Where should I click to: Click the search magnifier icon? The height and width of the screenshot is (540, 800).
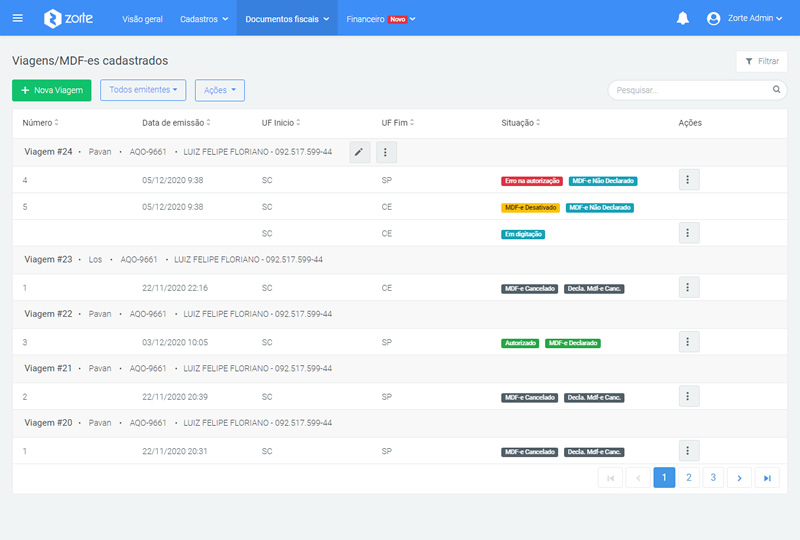[x=776, y=90]
